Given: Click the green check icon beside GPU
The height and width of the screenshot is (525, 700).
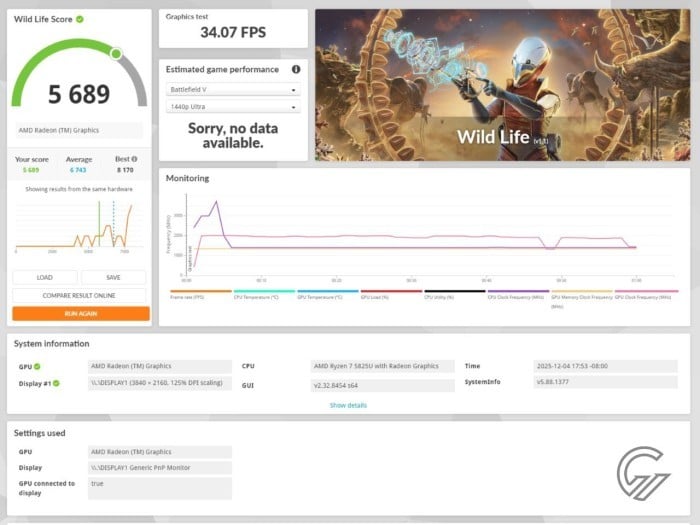Looking at the screenshot, I should 37,367.
